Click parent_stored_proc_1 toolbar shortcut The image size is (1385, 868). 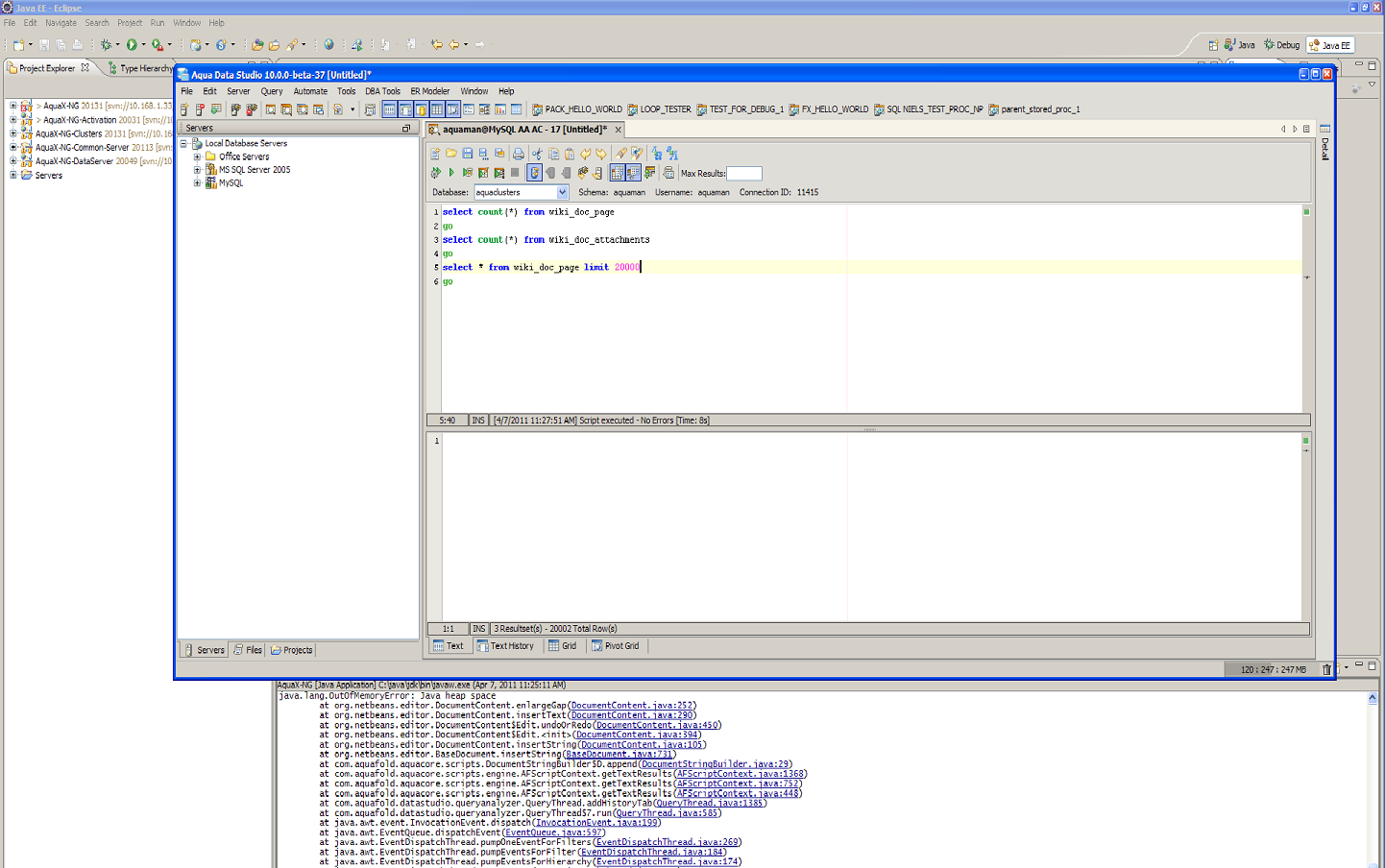pos(1033,109)
